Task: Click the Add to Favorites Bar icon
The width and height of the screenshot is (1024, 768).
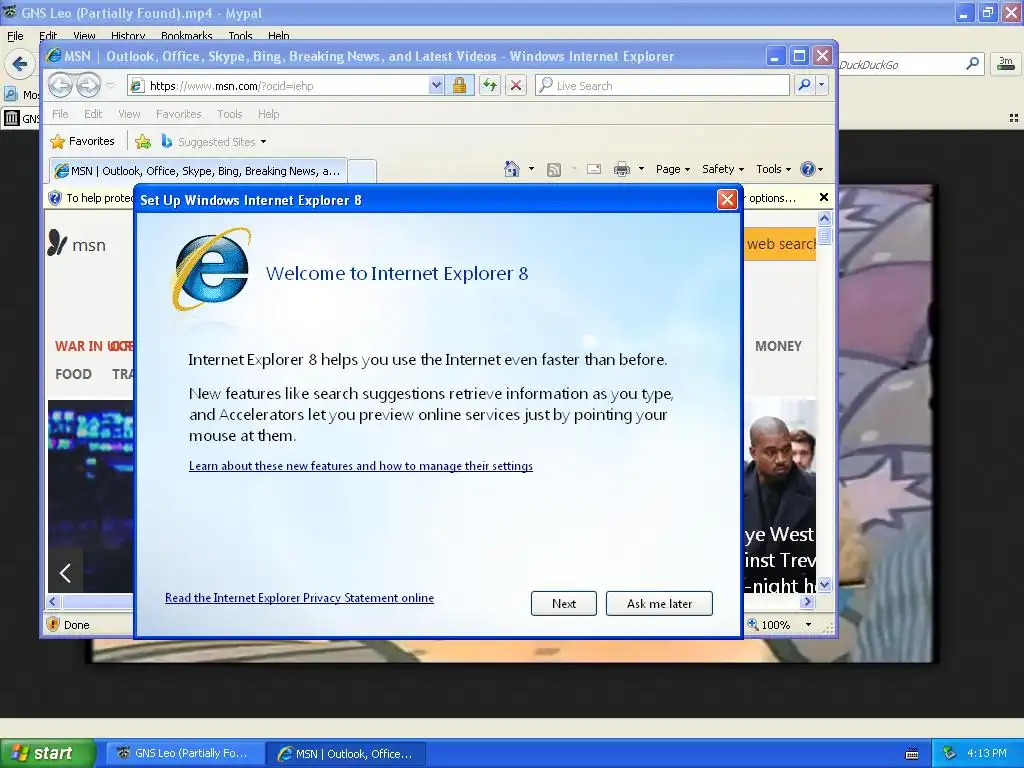Action: pos(143,142)
